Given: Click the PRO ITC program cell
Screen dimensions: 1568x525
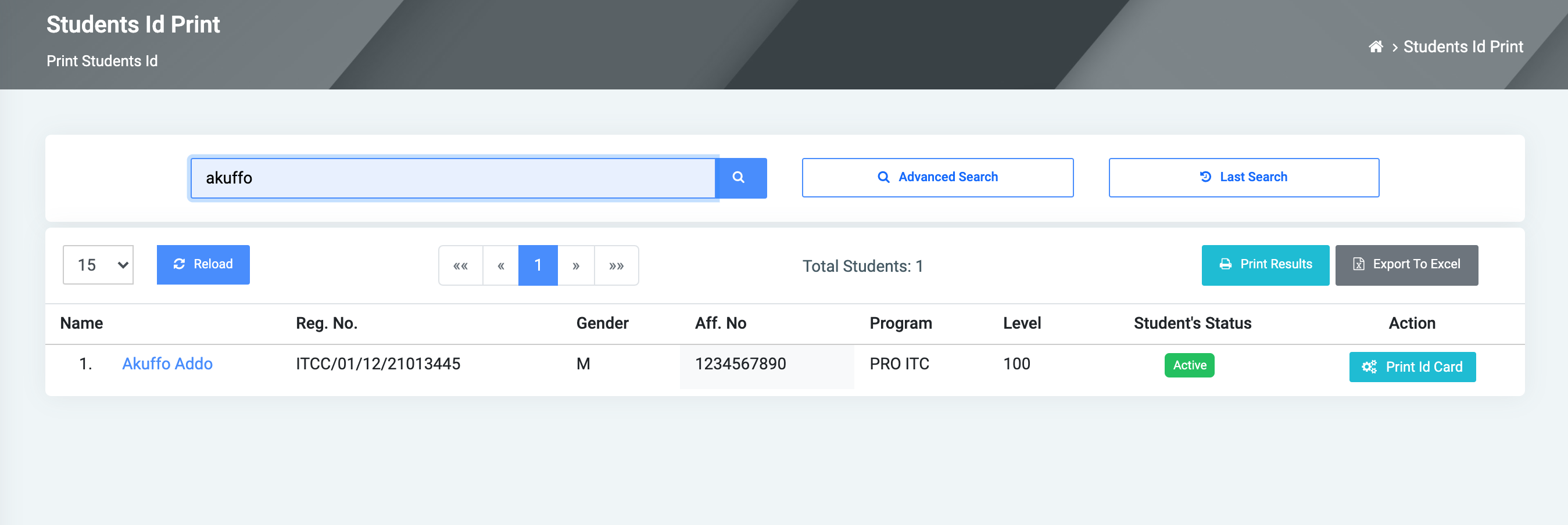Looking at the screenshot, I should click(899, 364).
